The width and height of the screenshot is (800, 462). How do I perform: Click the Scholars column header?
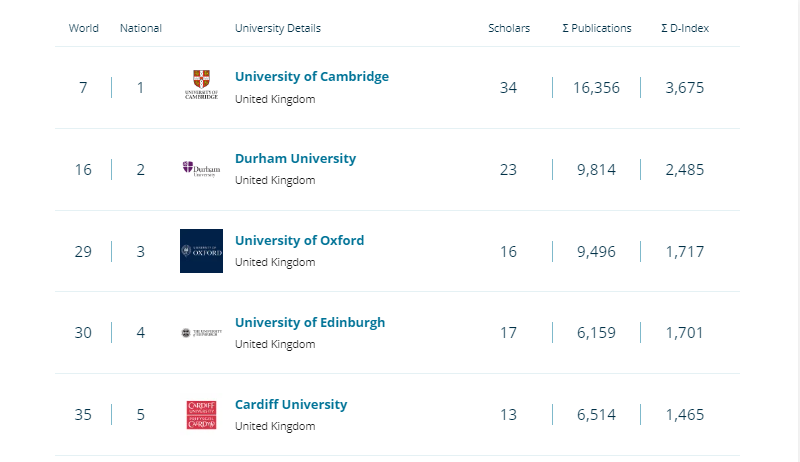point(509,28)
